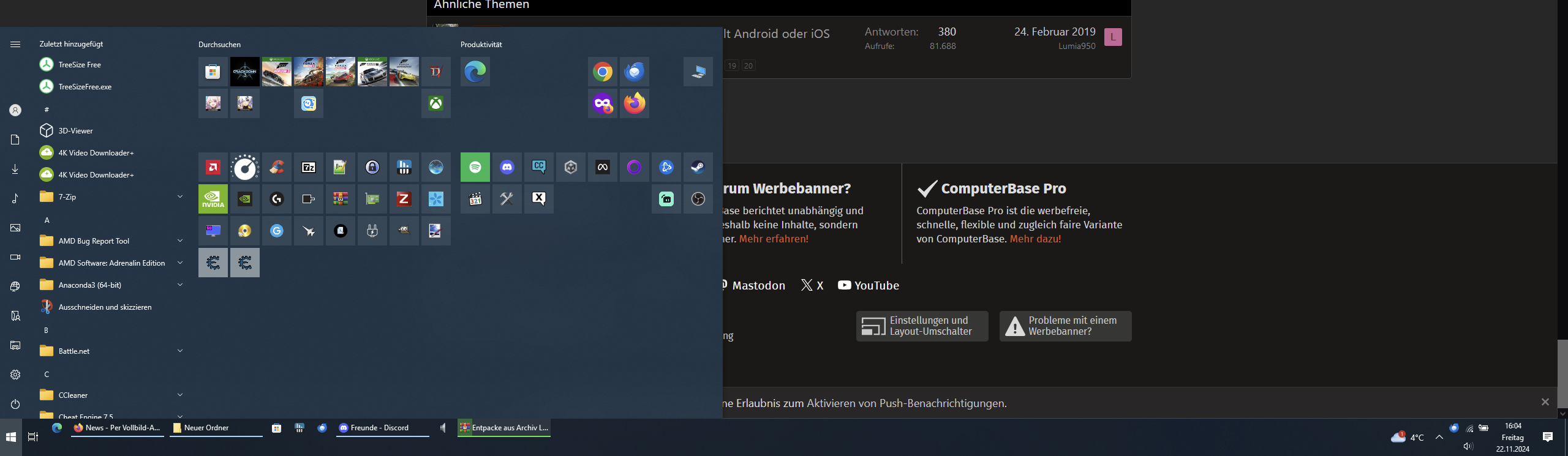Launch the OBS Studio tile

click(x=698, y=199)
